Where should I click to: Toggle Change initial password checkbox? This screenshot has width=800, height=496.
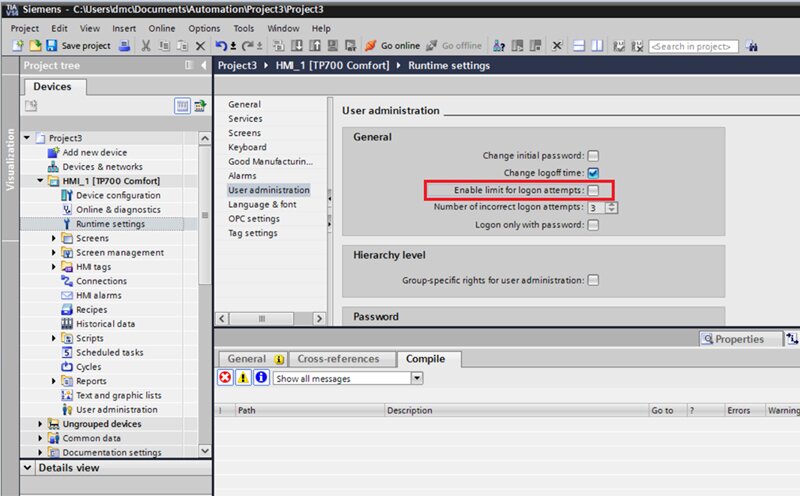593,156
